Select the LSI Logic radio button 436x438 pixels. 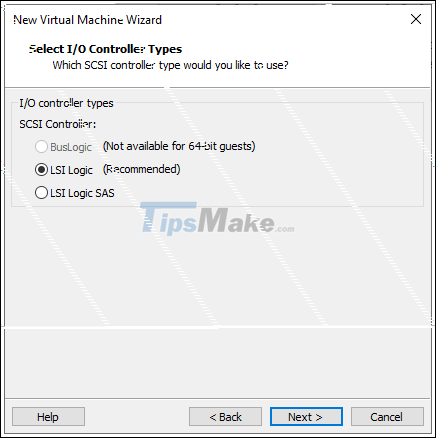tap(41, 170)
